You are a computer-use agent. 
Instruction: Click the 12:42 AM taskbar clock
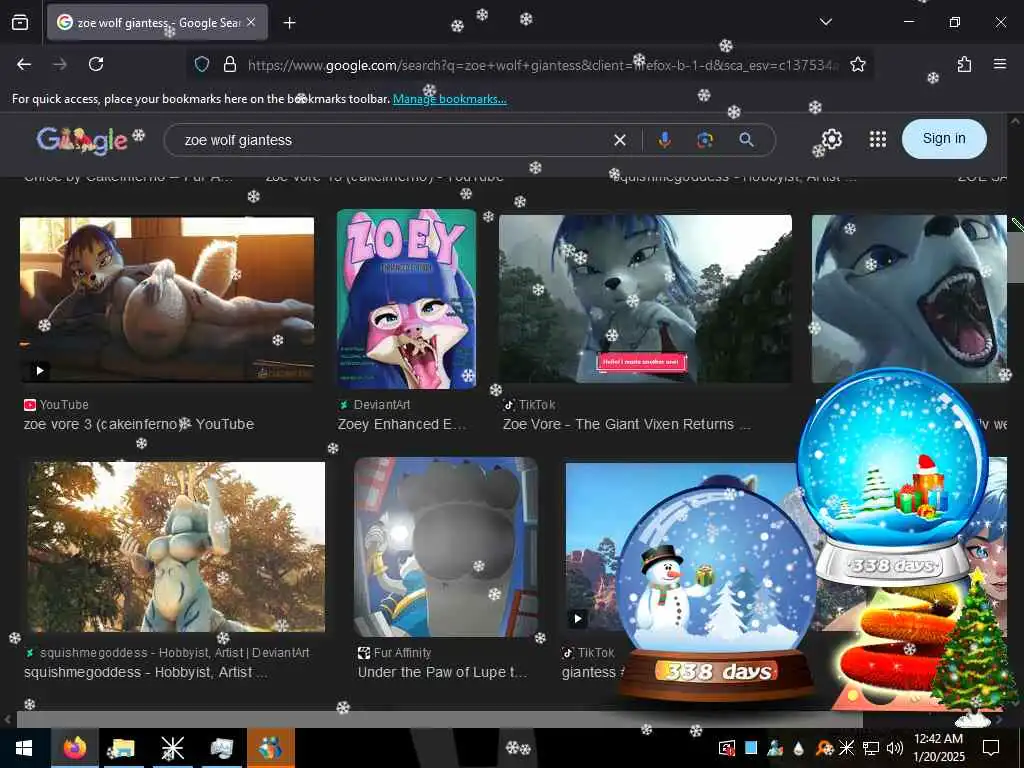(x=938, y=747)
